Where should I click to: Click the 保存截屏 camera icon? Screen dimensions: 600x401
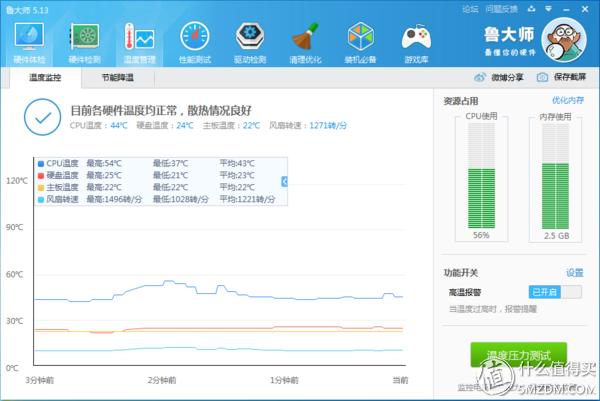click(x=542, y=77)
